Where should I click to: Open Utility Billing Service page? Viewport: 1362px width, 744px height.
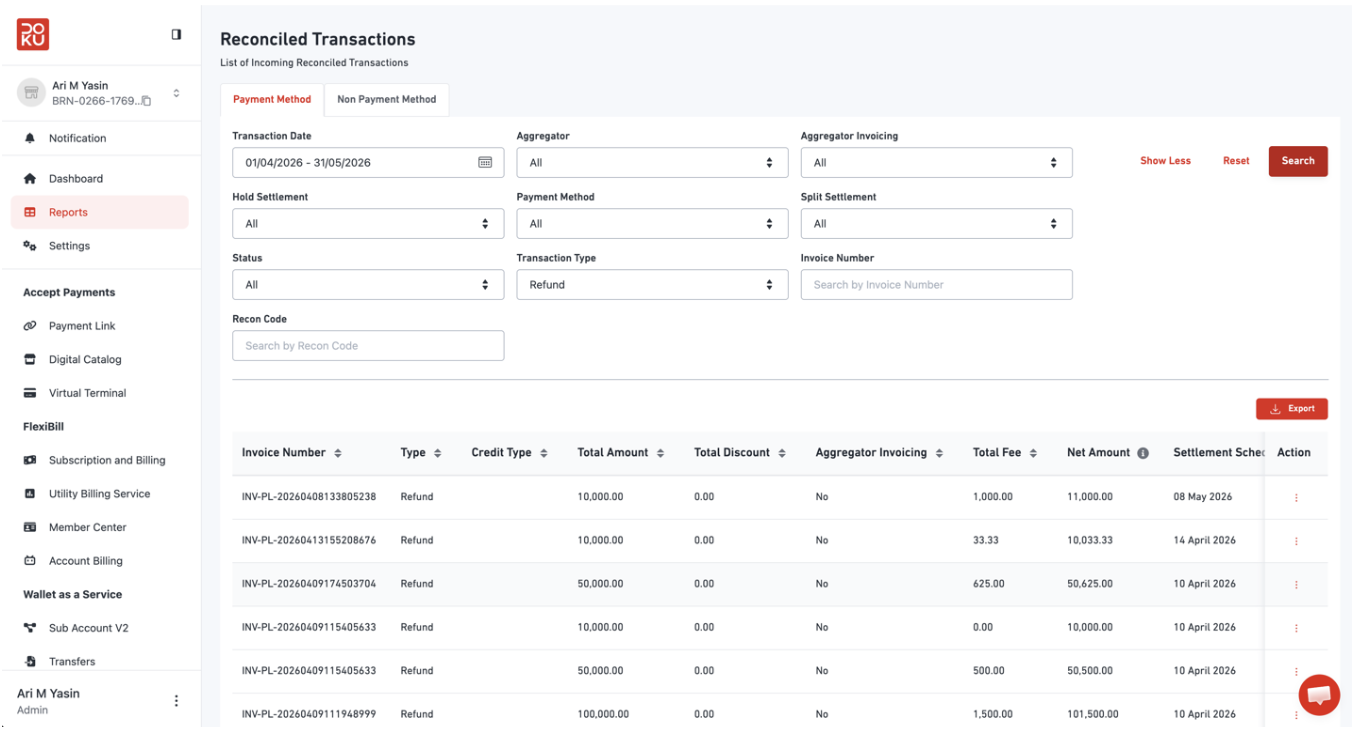click(99, 494)
